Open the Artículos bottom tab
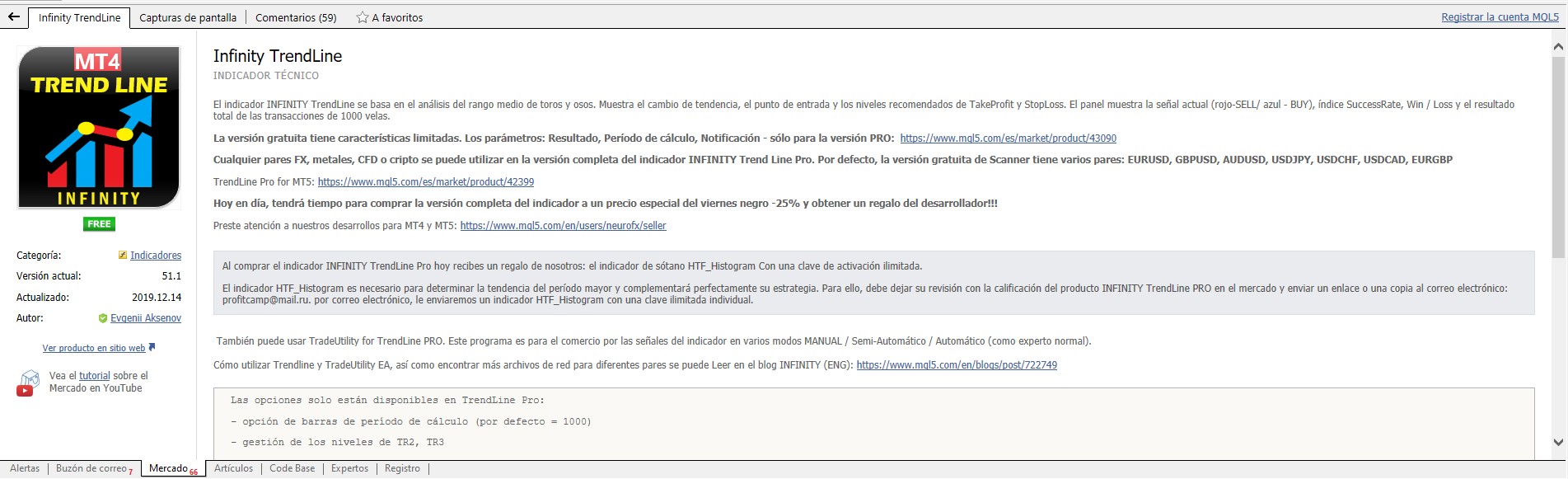 point(233,468)
